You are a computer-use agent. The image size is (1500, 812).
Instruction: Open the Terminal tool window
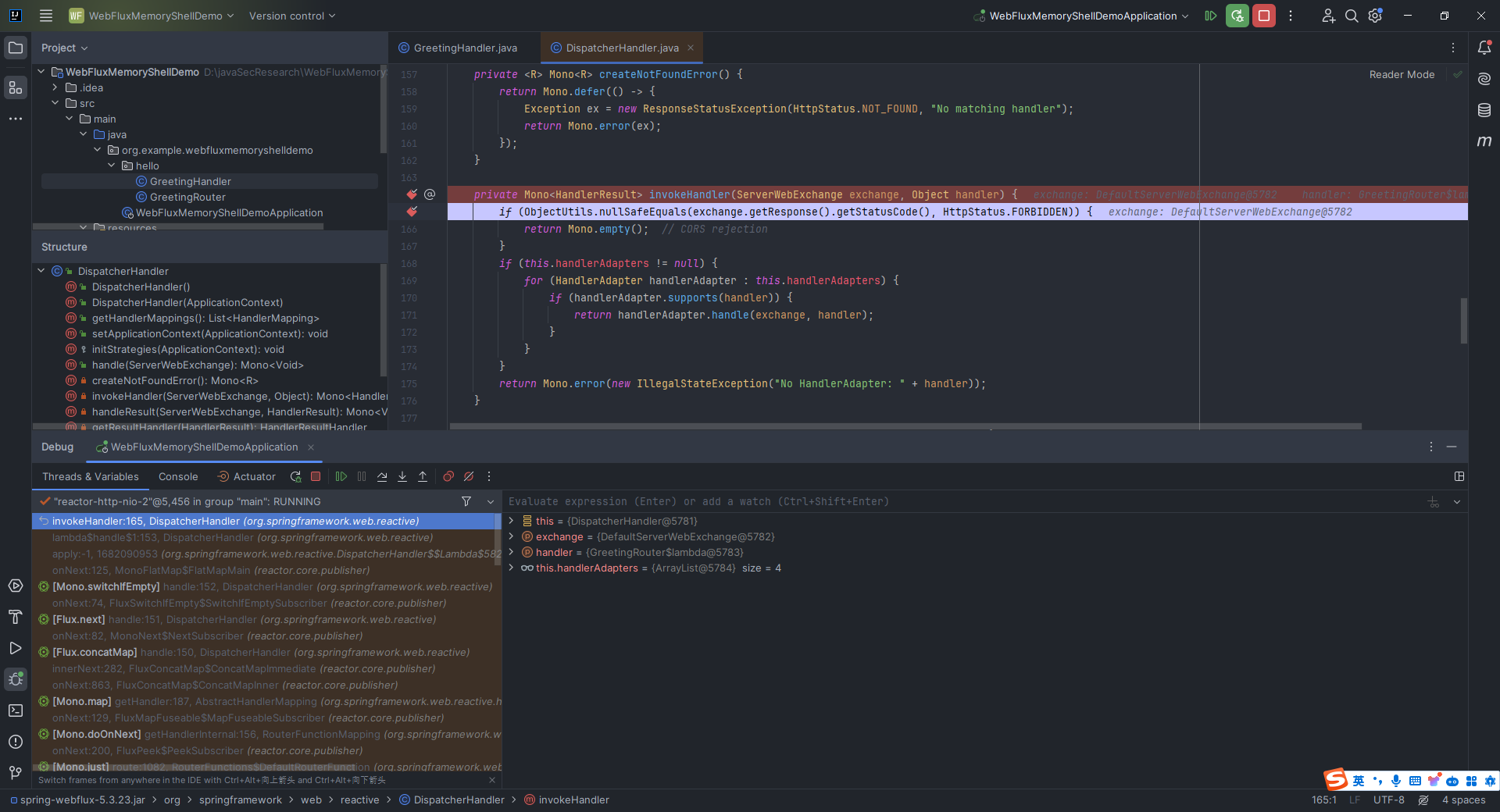click(x=16, y=710)
